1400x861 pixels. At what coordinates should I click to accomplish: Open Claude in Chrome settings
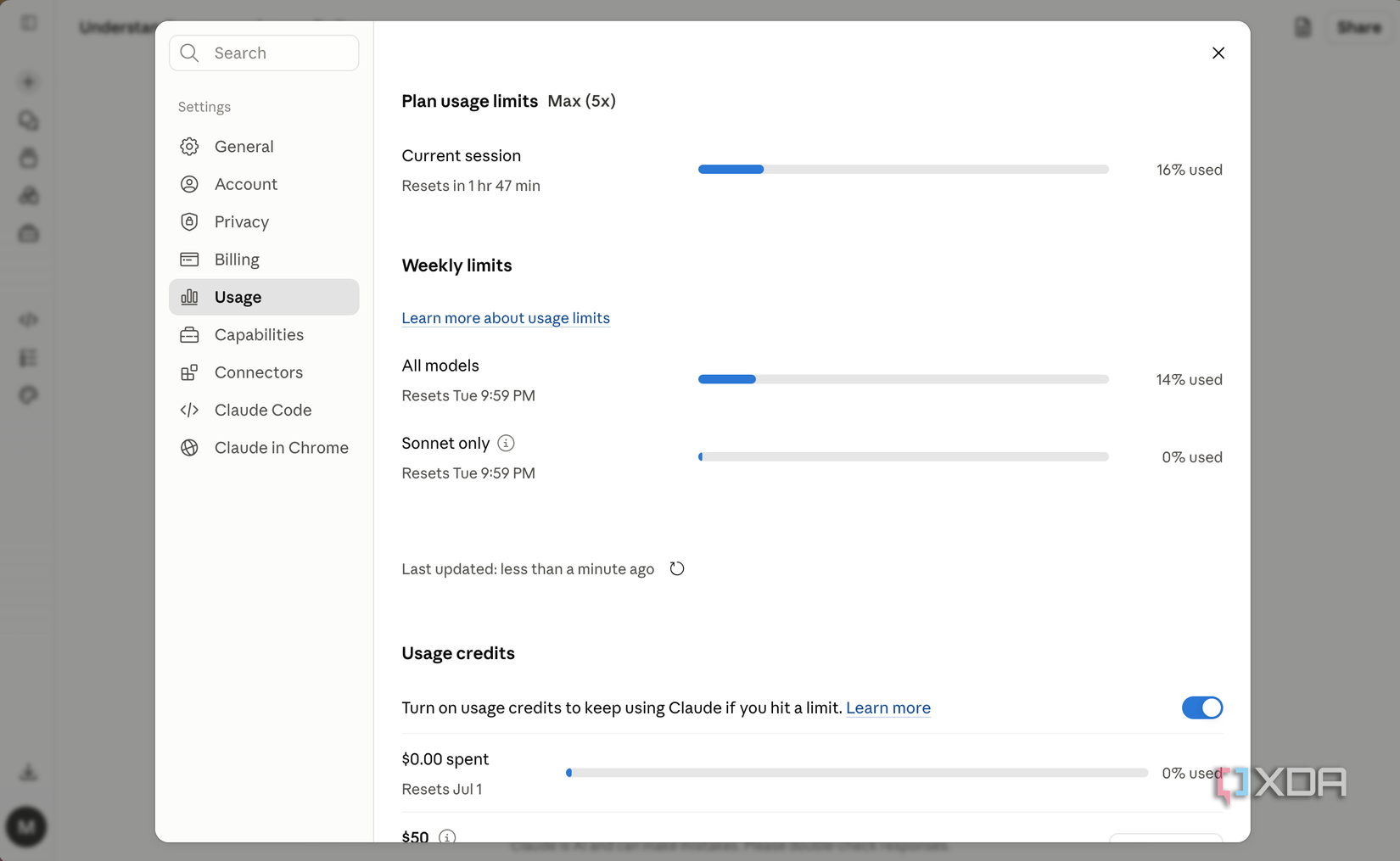[x=264, y=448]
